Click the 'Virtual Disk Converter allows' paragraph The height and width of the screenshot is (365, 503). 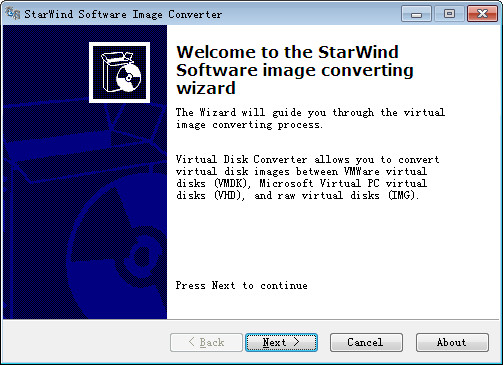click(307, 177)
